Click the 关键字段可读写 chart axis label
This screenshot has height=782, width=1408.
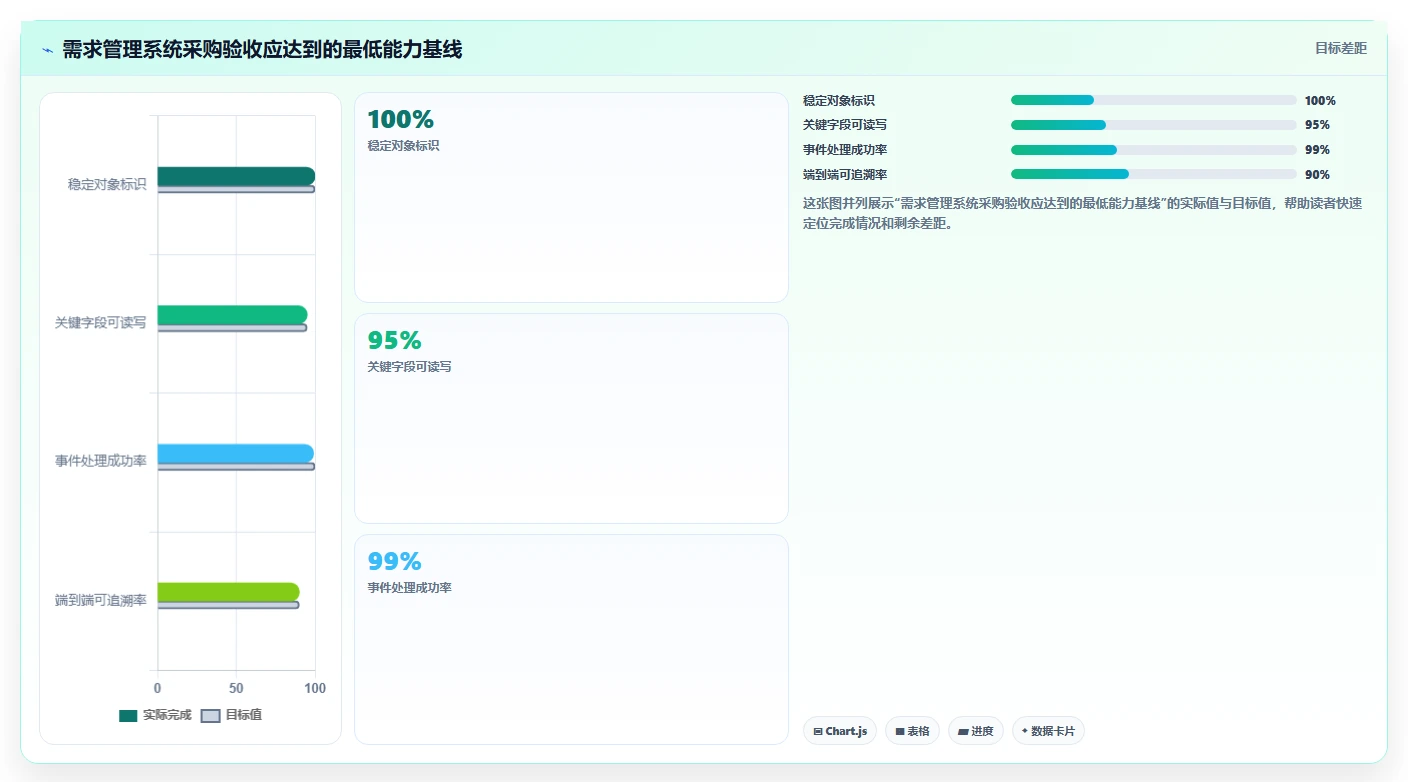tap(100, 323)
